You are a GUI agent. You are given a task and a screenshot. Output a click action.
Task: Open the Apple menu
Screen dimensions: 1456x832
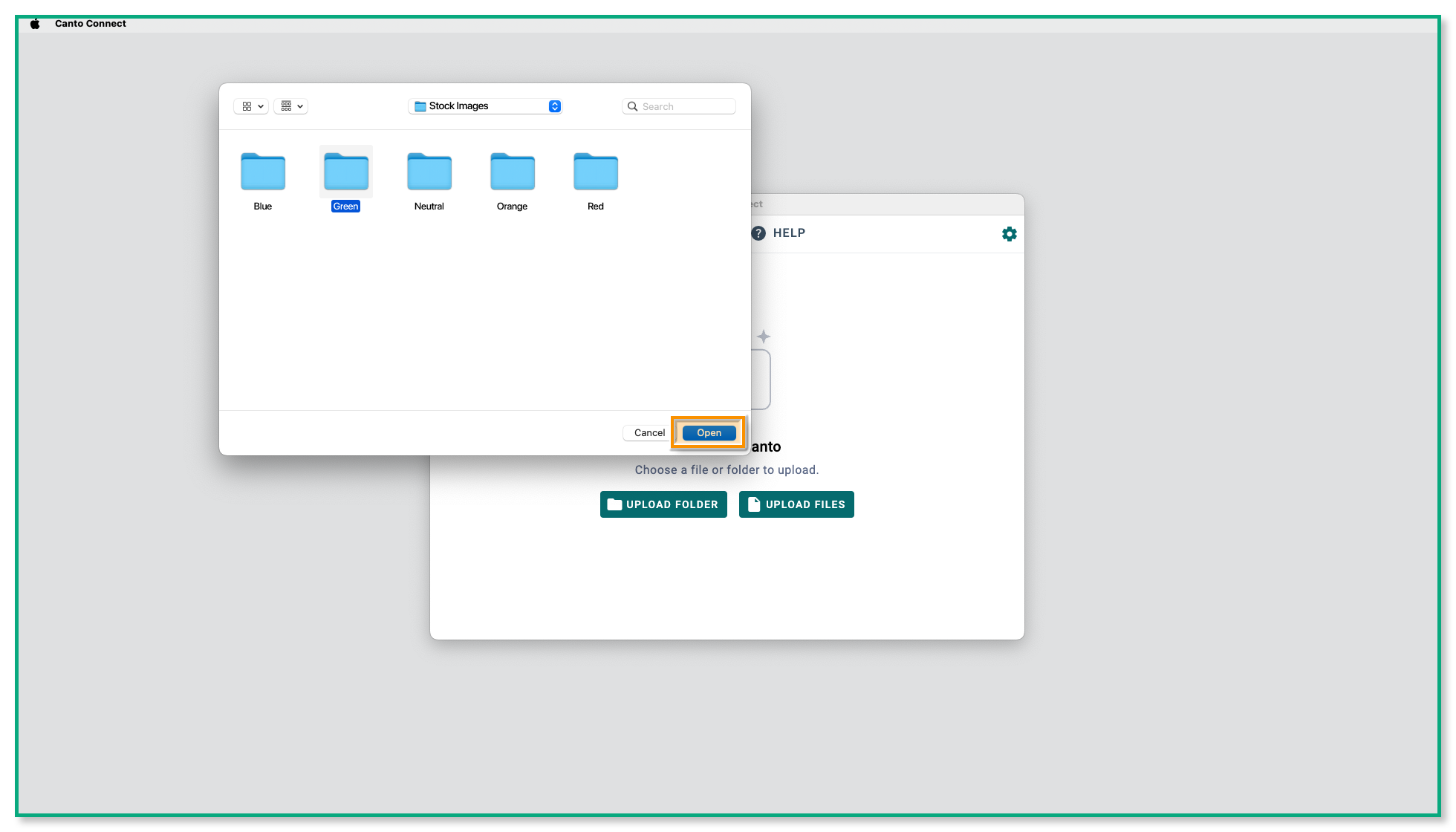coord(35,23)
